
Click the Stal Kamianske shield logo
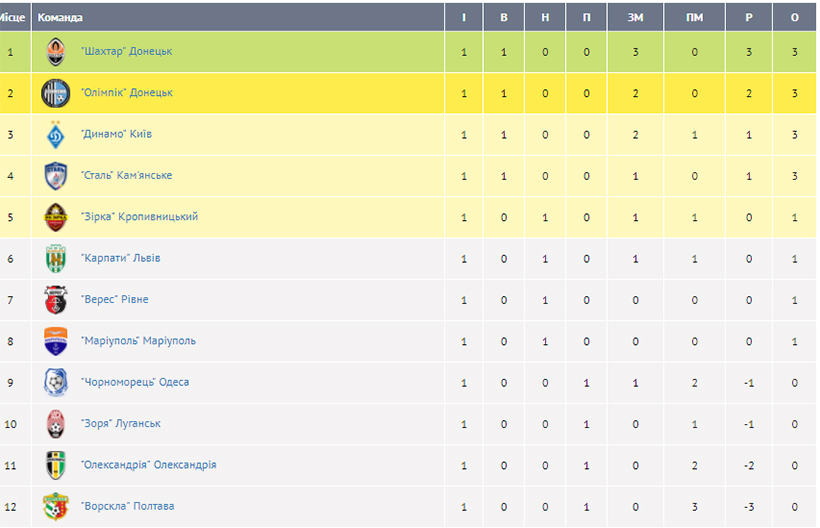55,176
